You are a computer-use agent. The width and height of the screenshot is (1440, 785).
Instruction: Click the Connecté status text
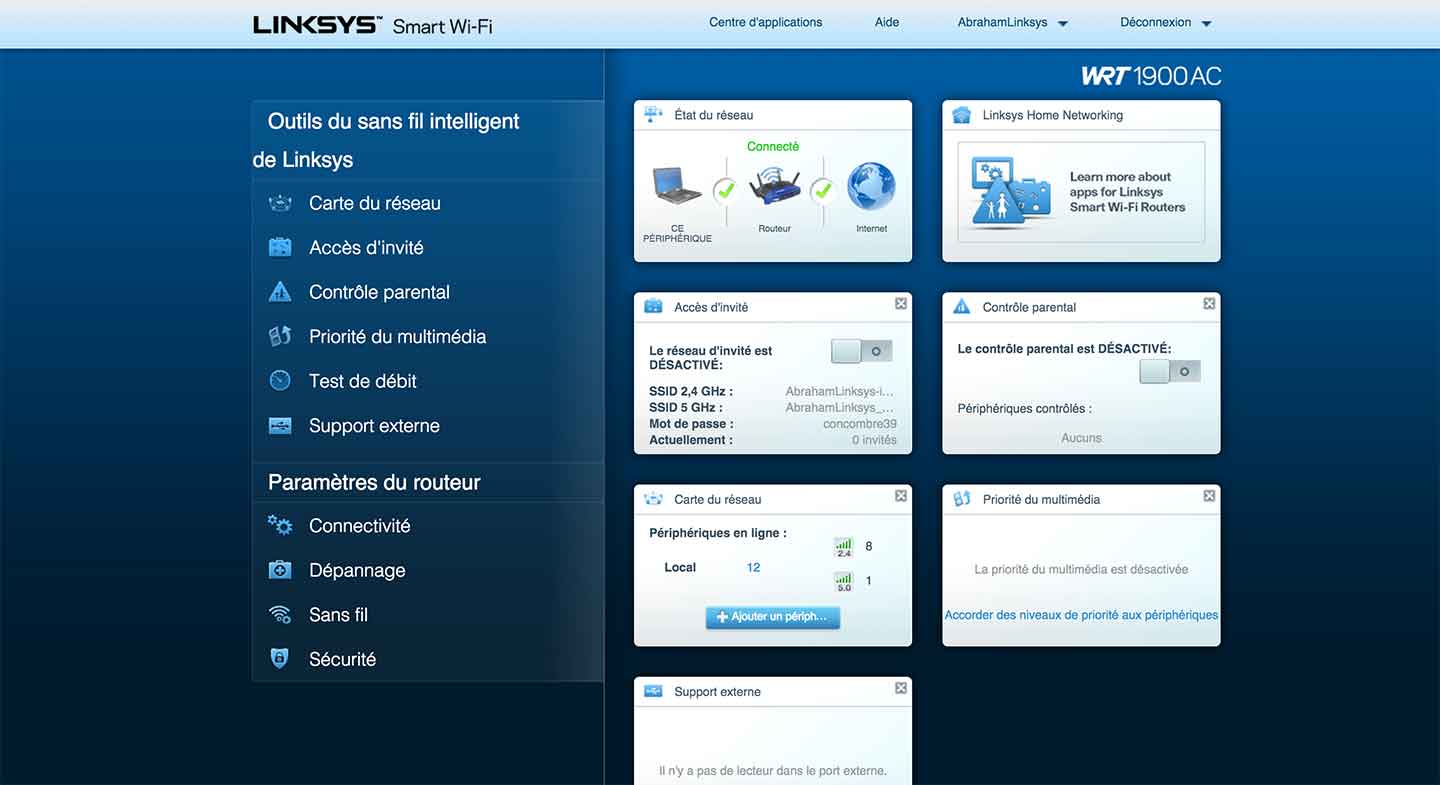(773, 146)
